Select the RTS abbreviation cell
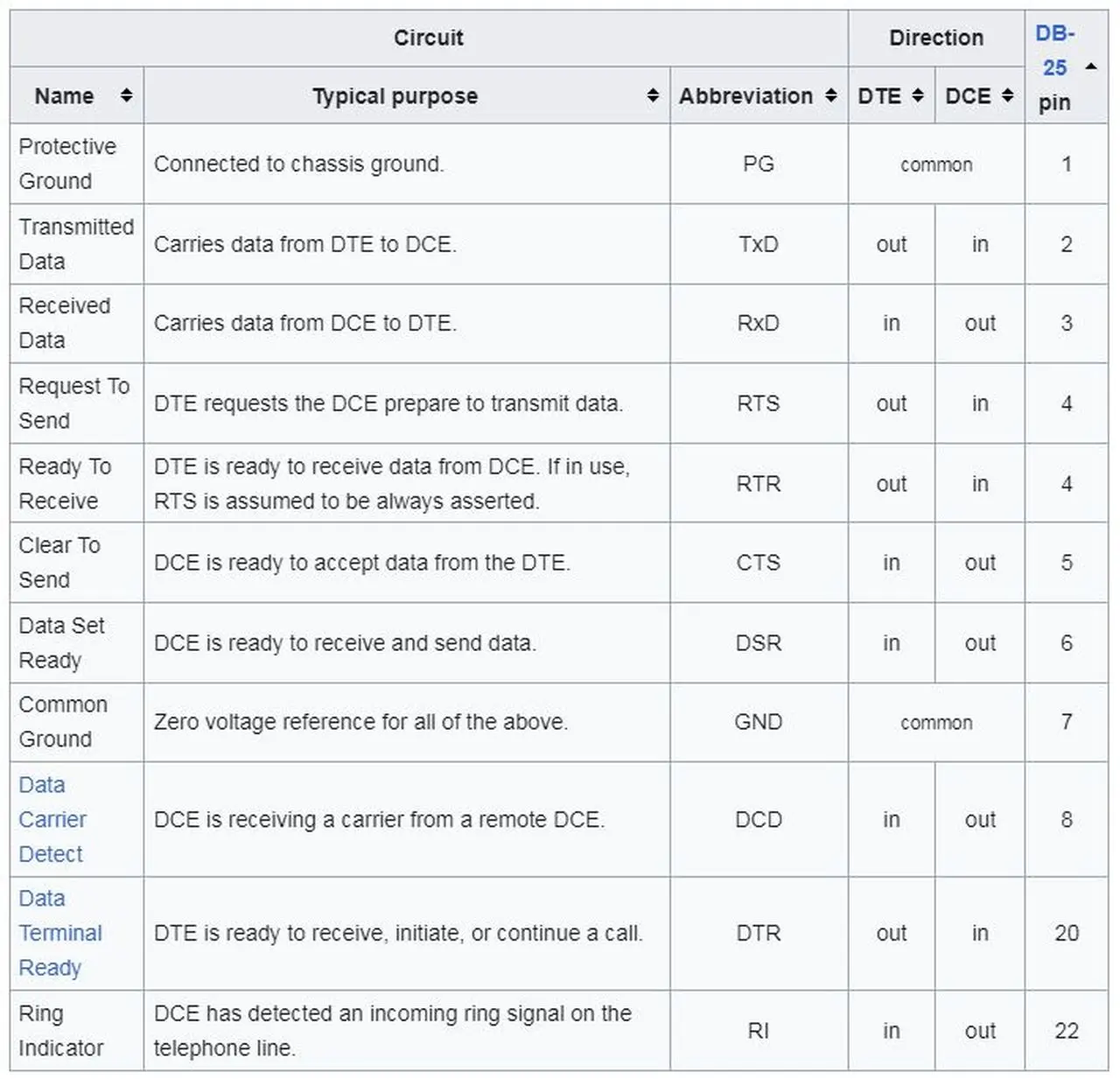This screenshot has width=1120, height=1079. 757,403
